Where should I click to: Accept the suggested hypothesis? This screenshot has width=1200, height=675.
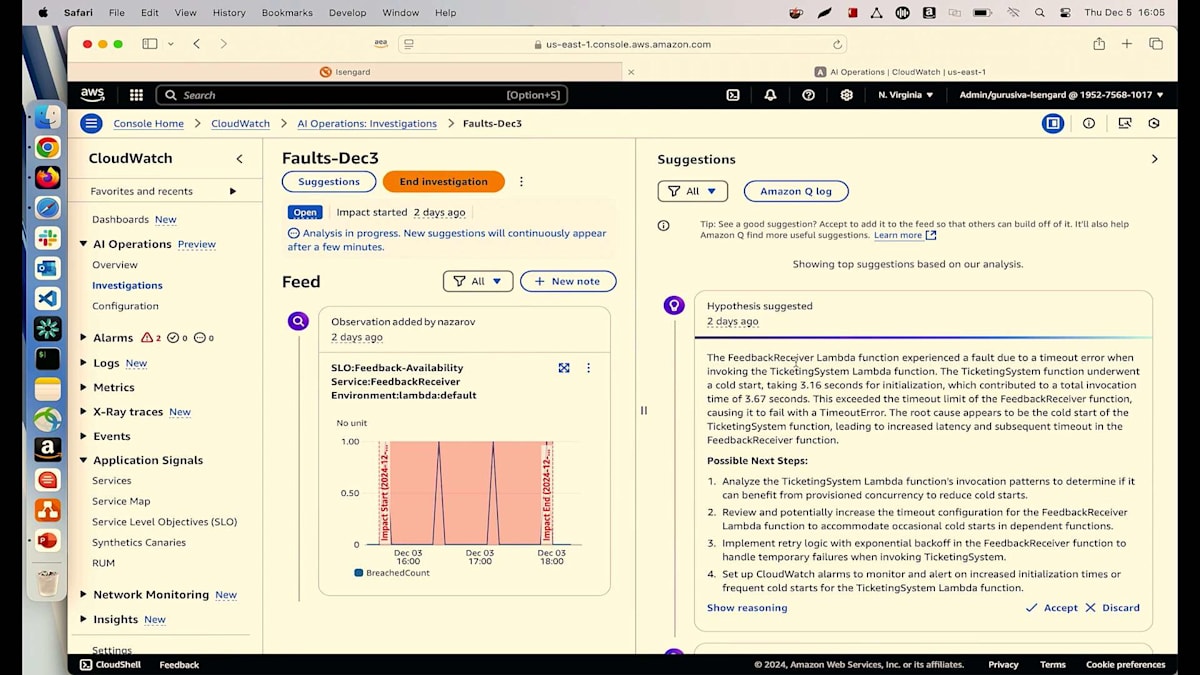pyautogui.click(x=1052, y=608)
